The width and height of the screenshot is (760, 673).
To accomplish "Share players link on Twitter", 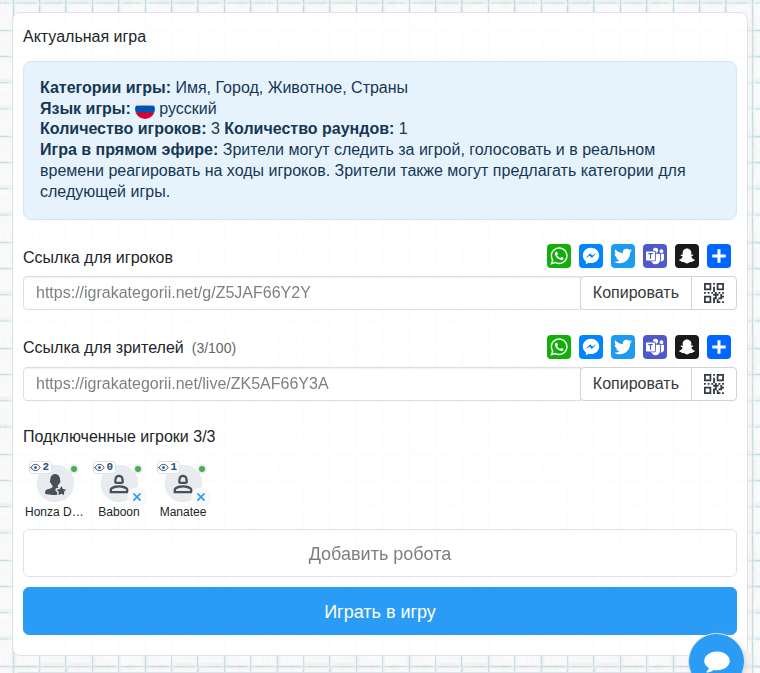I will point(623,256).
